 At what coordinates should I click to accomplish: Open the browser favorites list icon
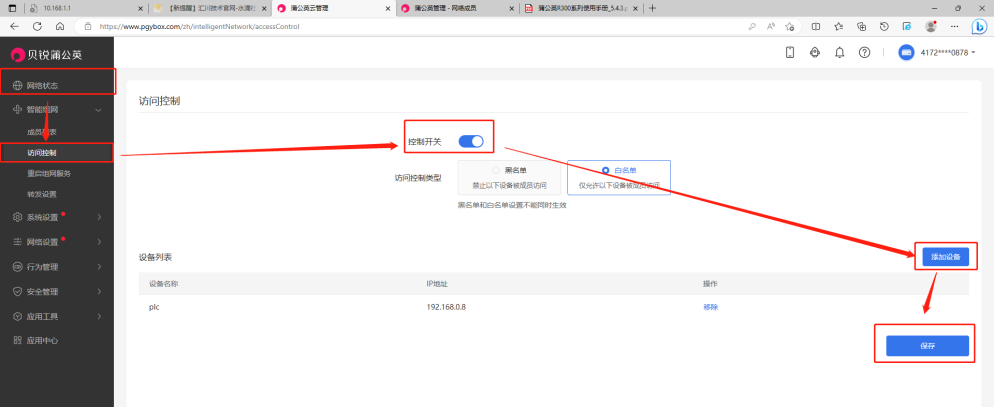(x=839, y=27)
